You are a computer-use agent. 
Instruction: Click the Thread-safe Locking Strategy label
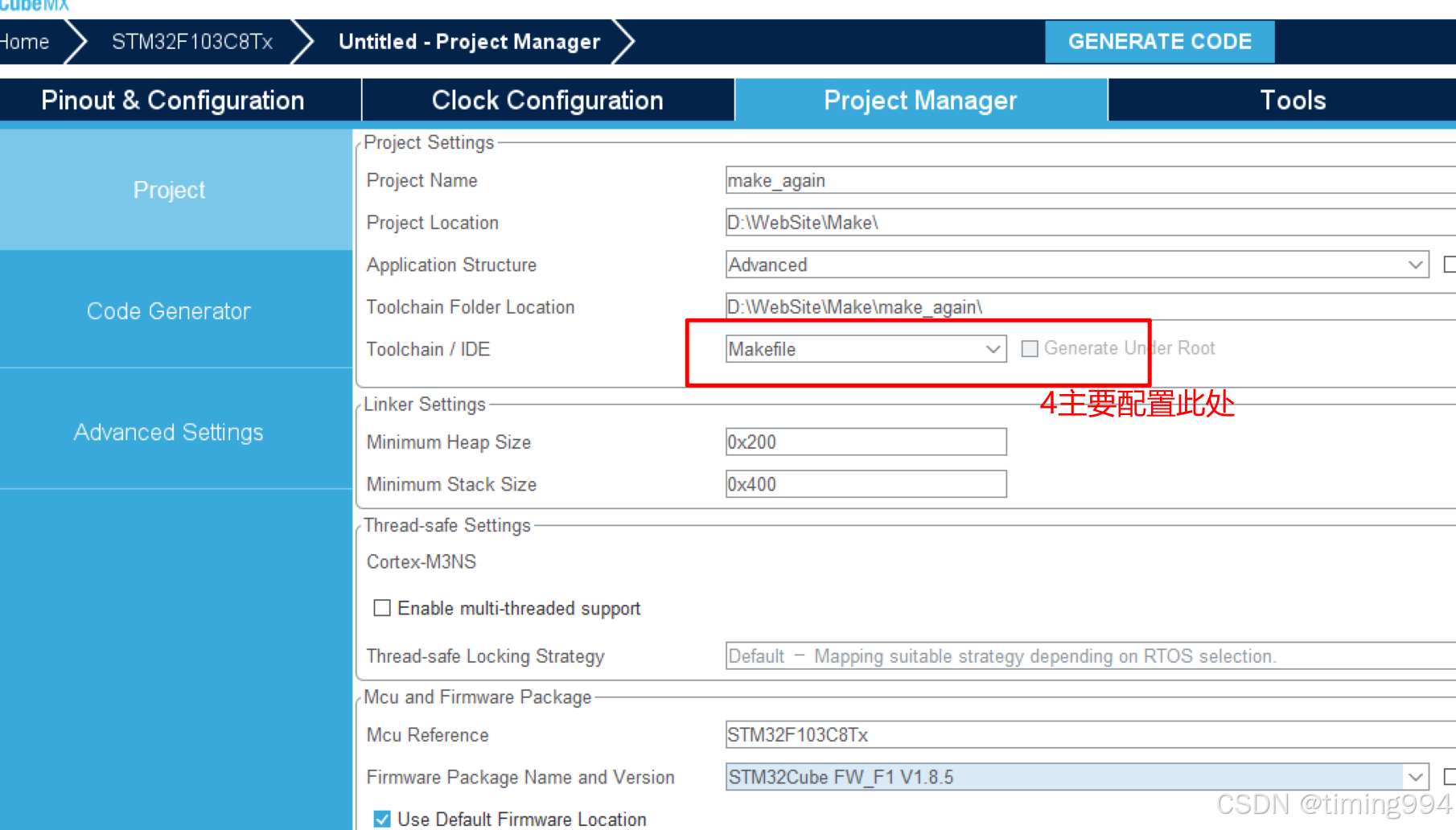pyautogui.click(x=486, y=656)
